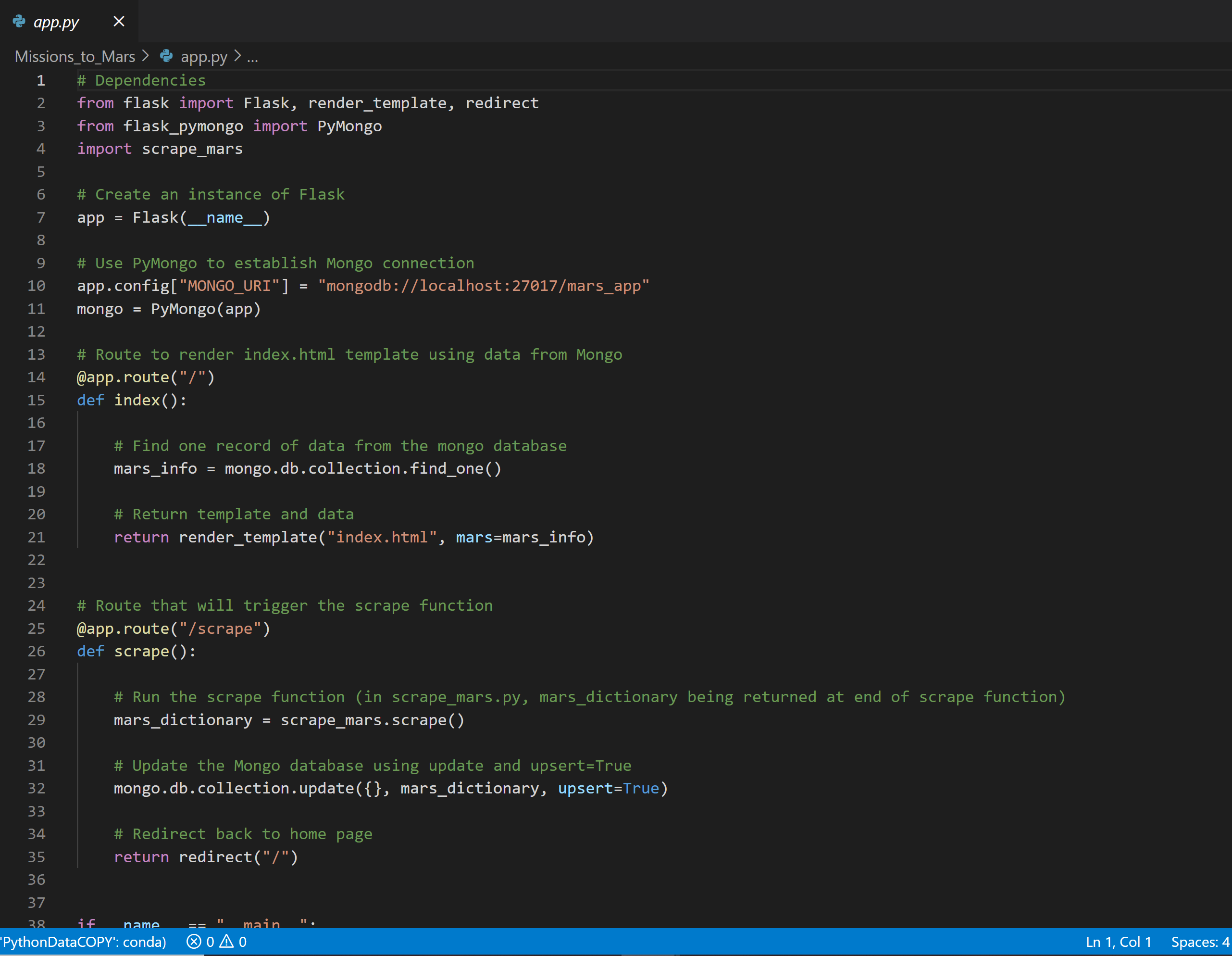Open Missions_to_Mars breadcrumb folder
Viewport: 1232px width, 956px height.
[x=75, y=56]
